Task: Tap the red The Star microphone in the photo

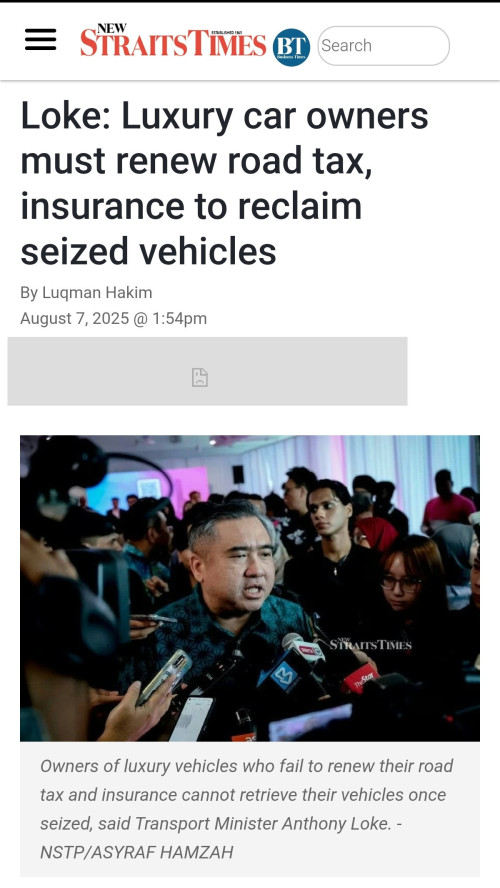Action: [x=359, y=678]
